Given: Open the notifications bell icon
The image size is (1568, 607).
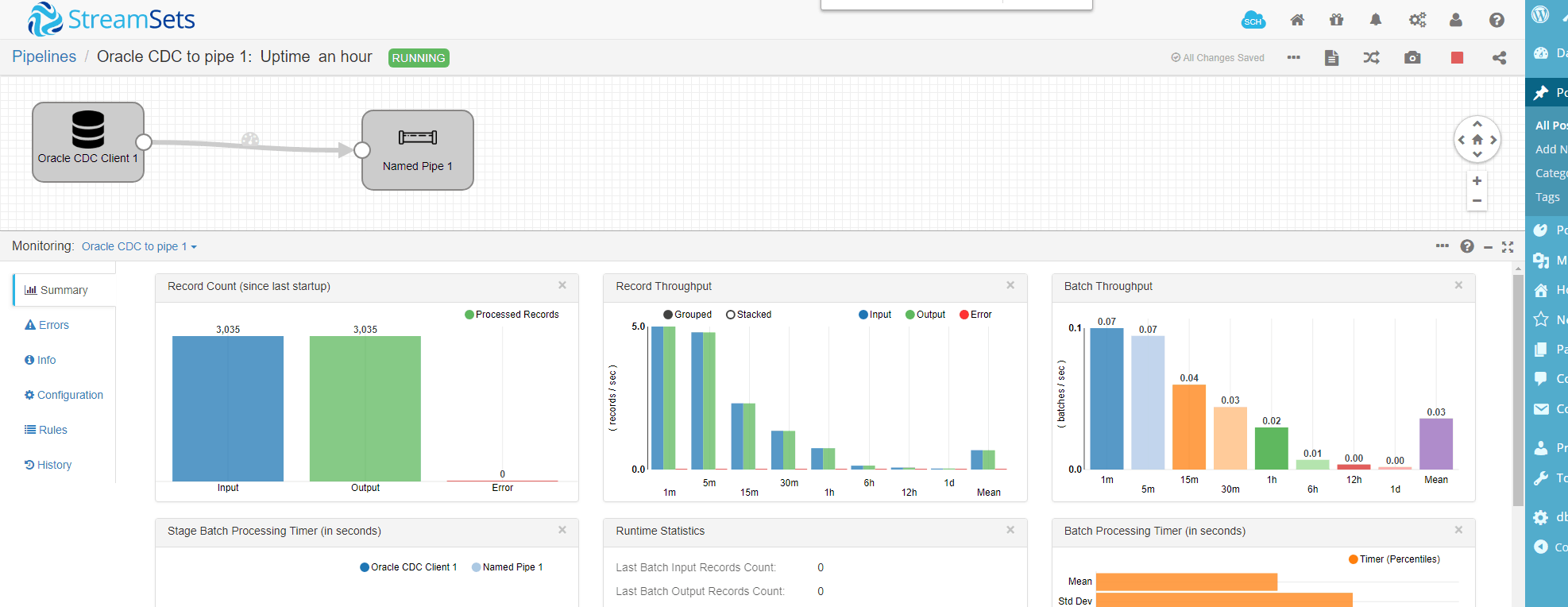Looking at the screenshot, I should pyautogui.click(x=1376, y=20).
